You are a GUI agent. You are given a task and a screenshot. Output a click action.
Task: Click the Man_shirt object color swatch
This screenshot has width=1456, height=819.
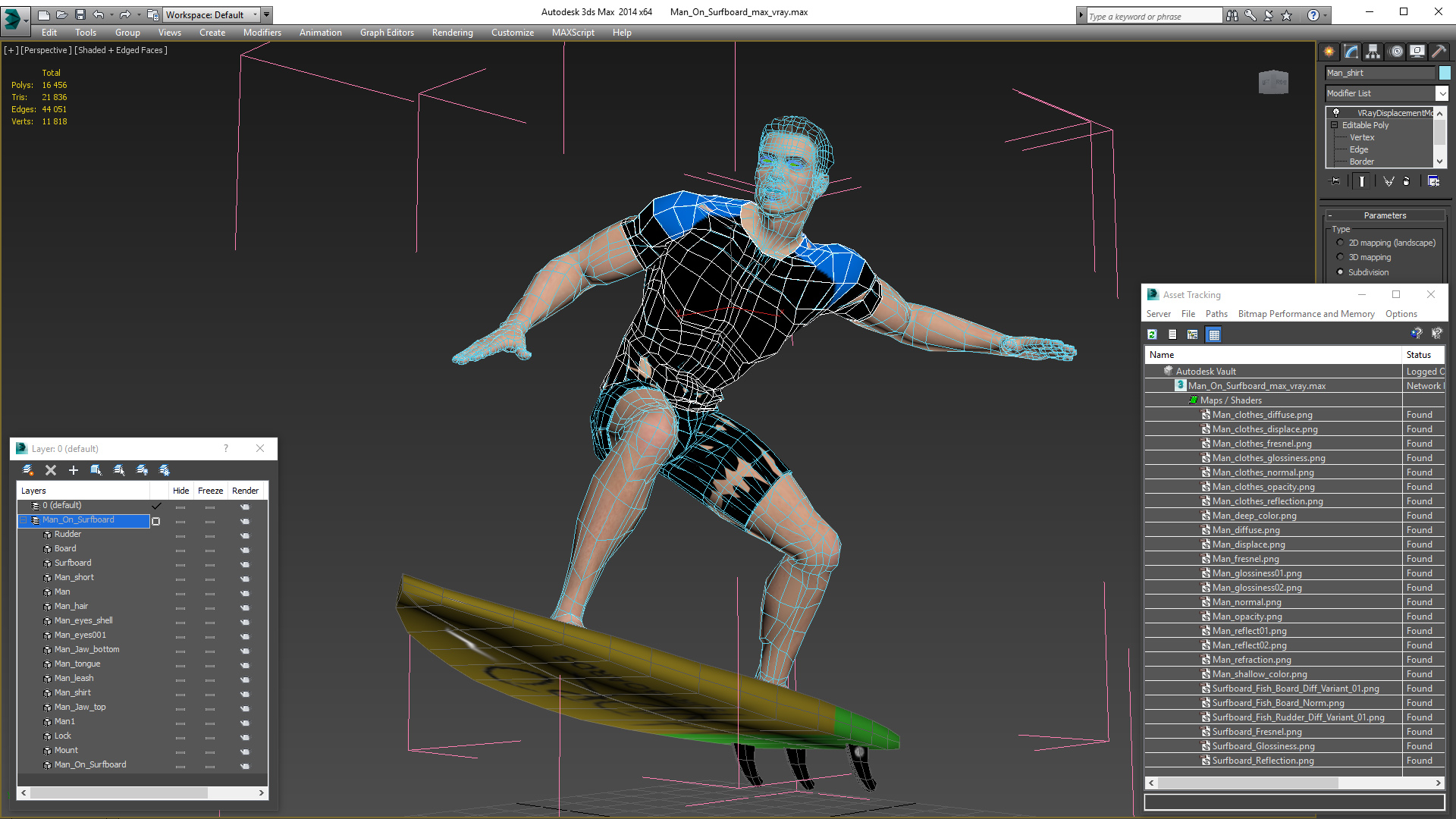[x=1445, y=73]
